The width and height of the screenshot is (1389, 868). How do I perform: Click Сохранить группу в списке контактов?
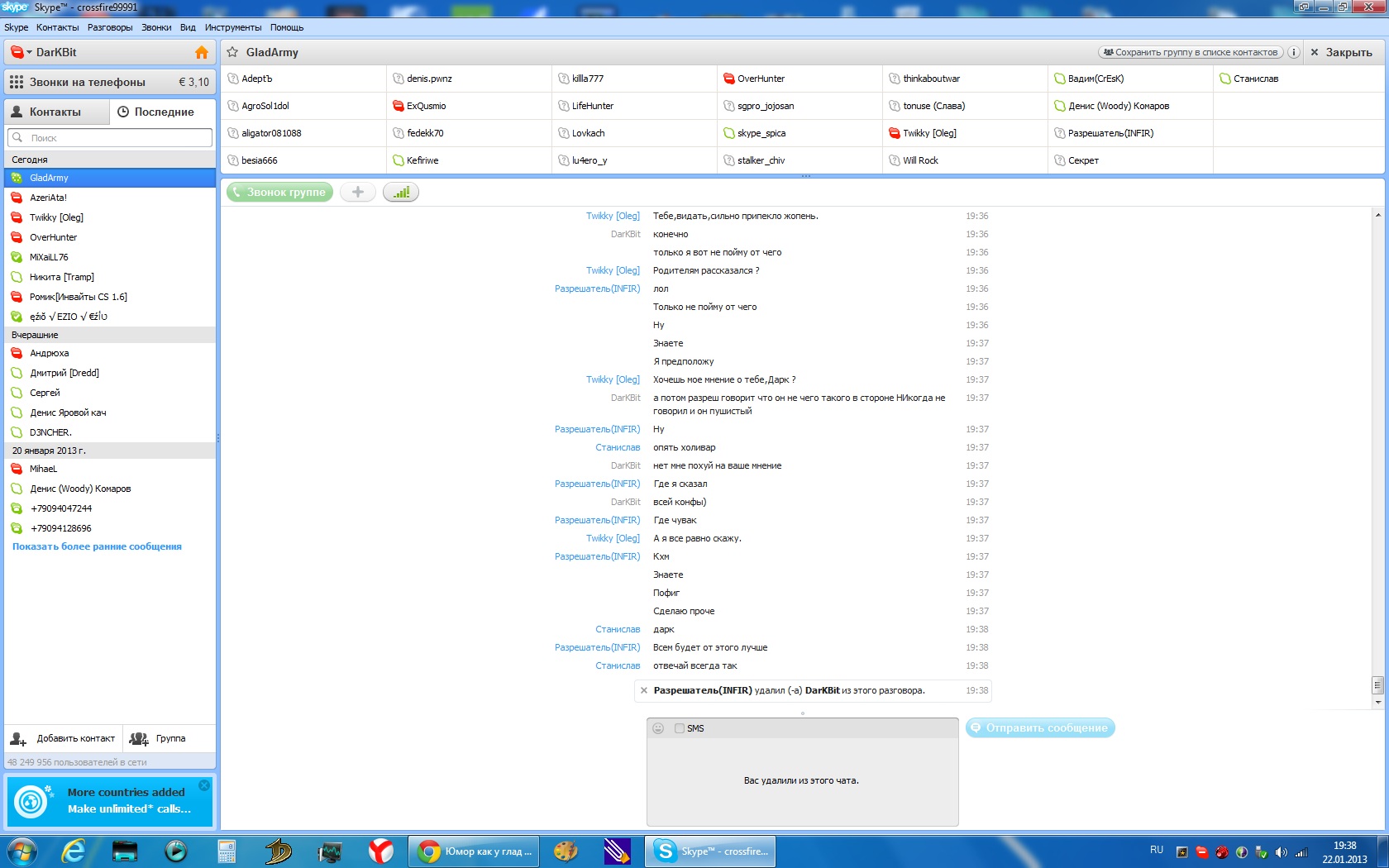pyautogui.click(x=1190, y=52)
